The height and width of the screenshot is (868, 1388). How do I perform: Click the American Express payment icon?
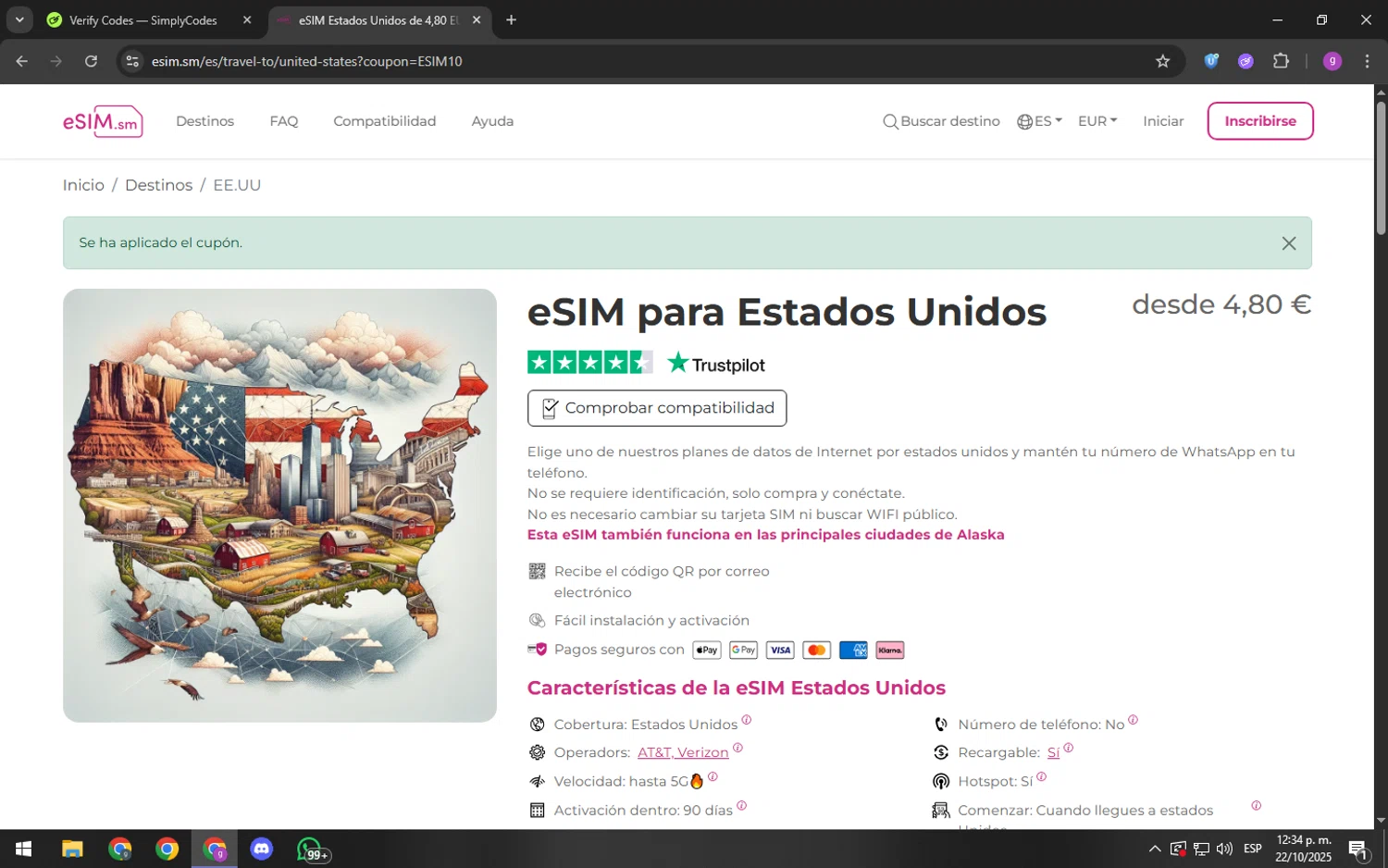pyautogui.click(x=853, y=650)
